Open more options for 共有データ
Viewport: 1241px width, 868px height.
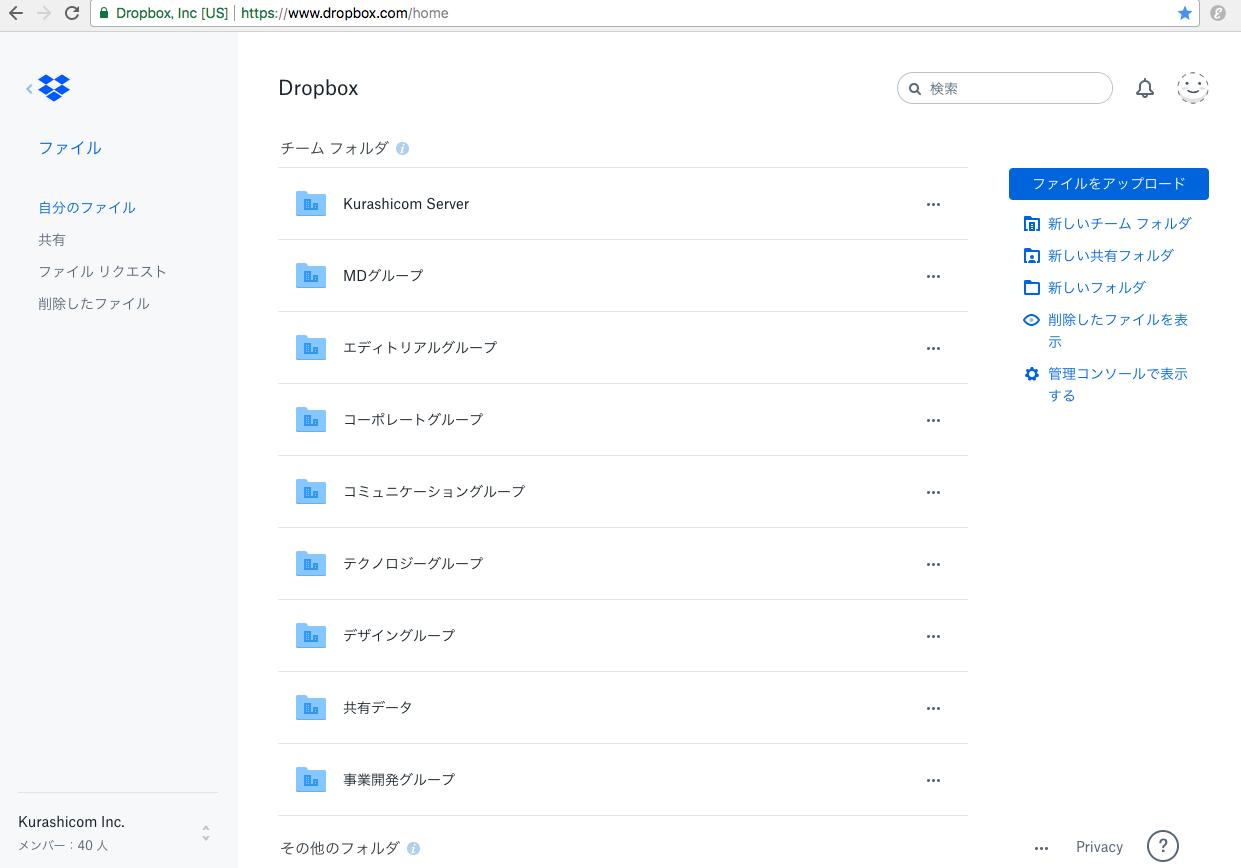tap(933, 708)
